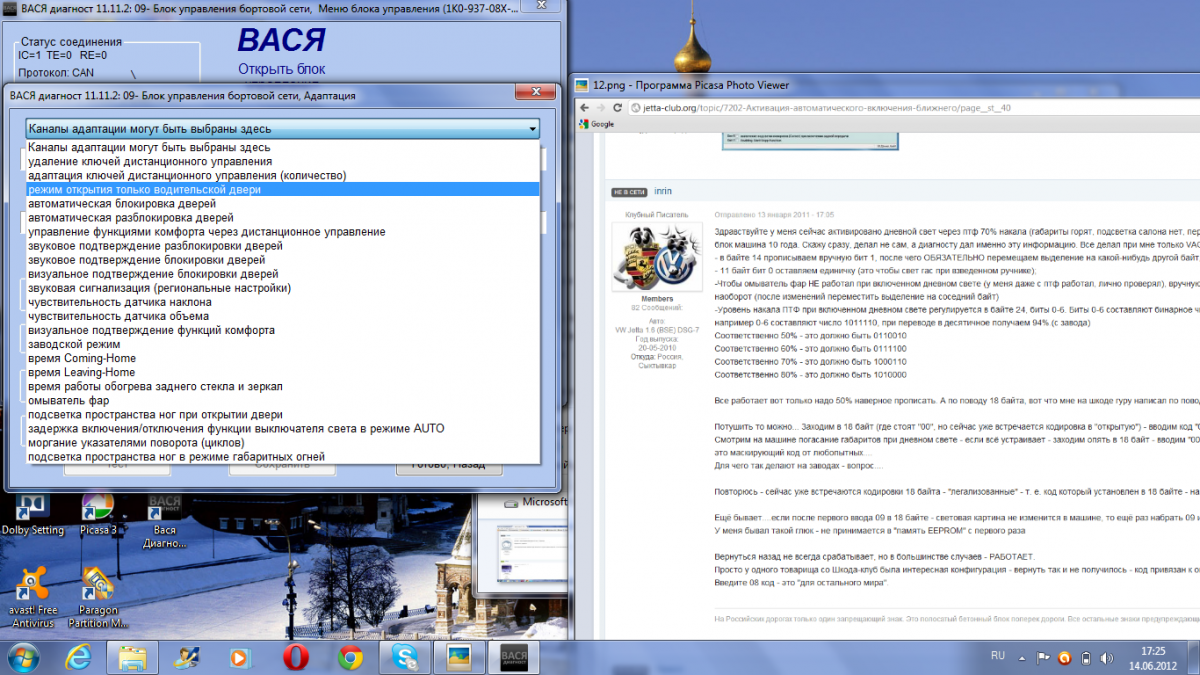Select 'удаление ключей дистанционного управления' channel
The width and height of the screenshot is (1200, 675).
[282, 162]
